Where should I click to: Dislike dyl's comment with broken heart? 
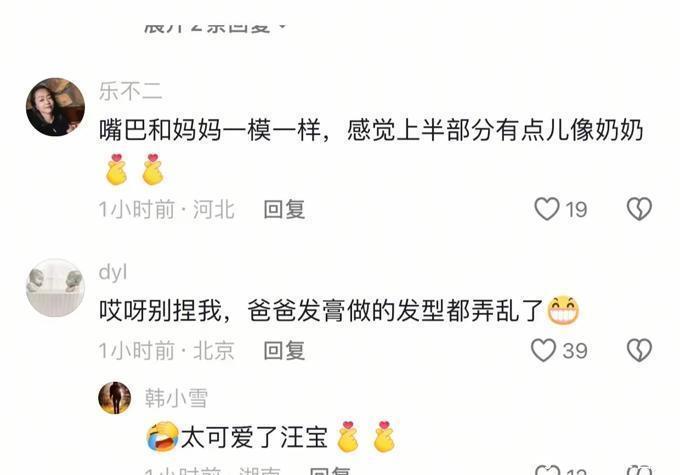[639, 350]
